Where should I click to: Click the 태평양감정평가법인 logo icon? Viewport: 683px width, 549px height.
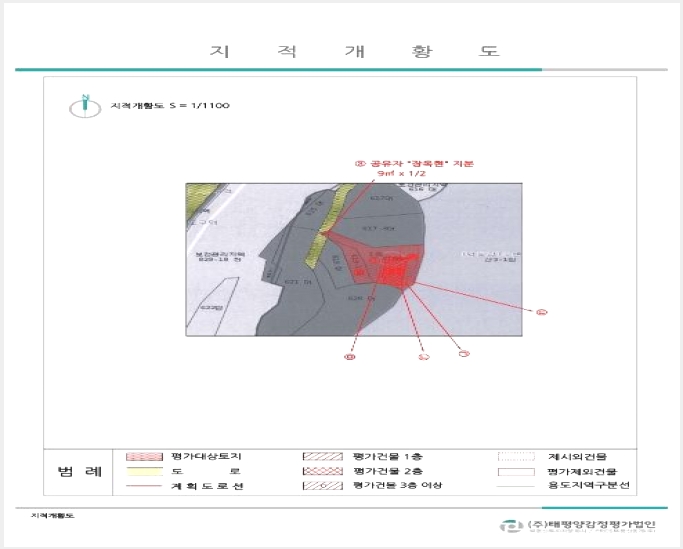[x=511, y=526]
